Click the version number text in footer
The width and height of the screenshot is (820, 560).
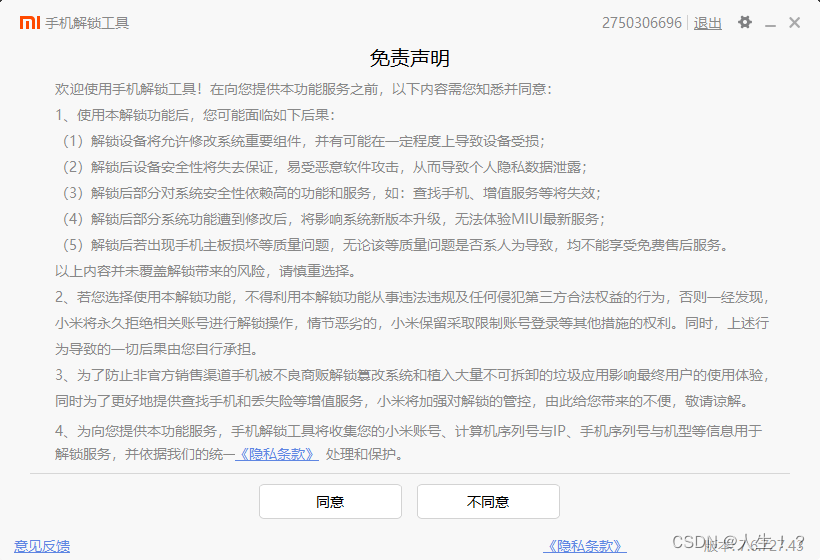pos(753,546)
